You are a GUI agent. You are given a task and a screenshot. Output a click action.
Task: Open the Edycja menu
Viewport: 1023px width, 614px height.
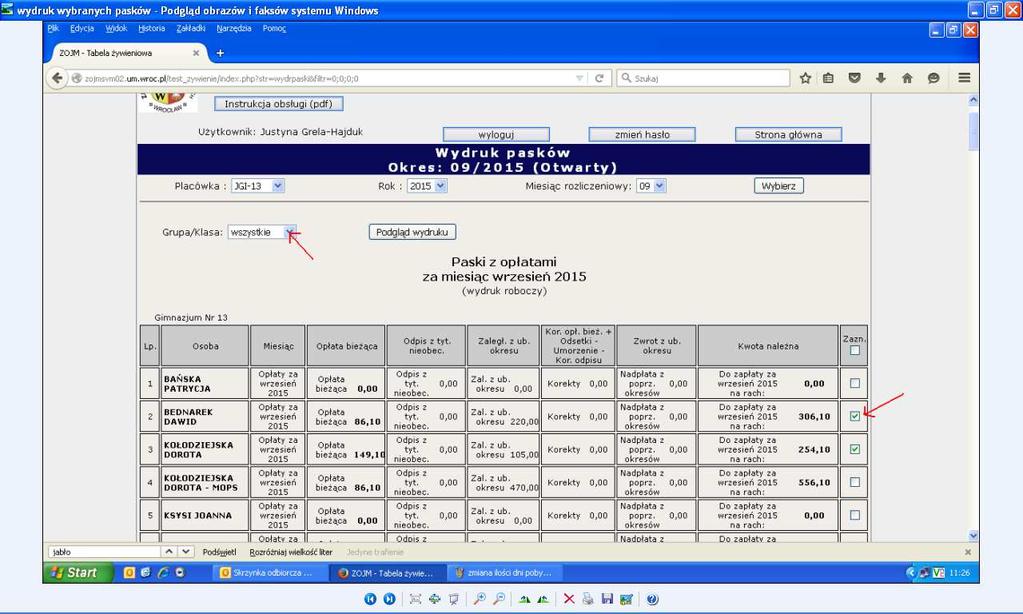click(82, 28)
